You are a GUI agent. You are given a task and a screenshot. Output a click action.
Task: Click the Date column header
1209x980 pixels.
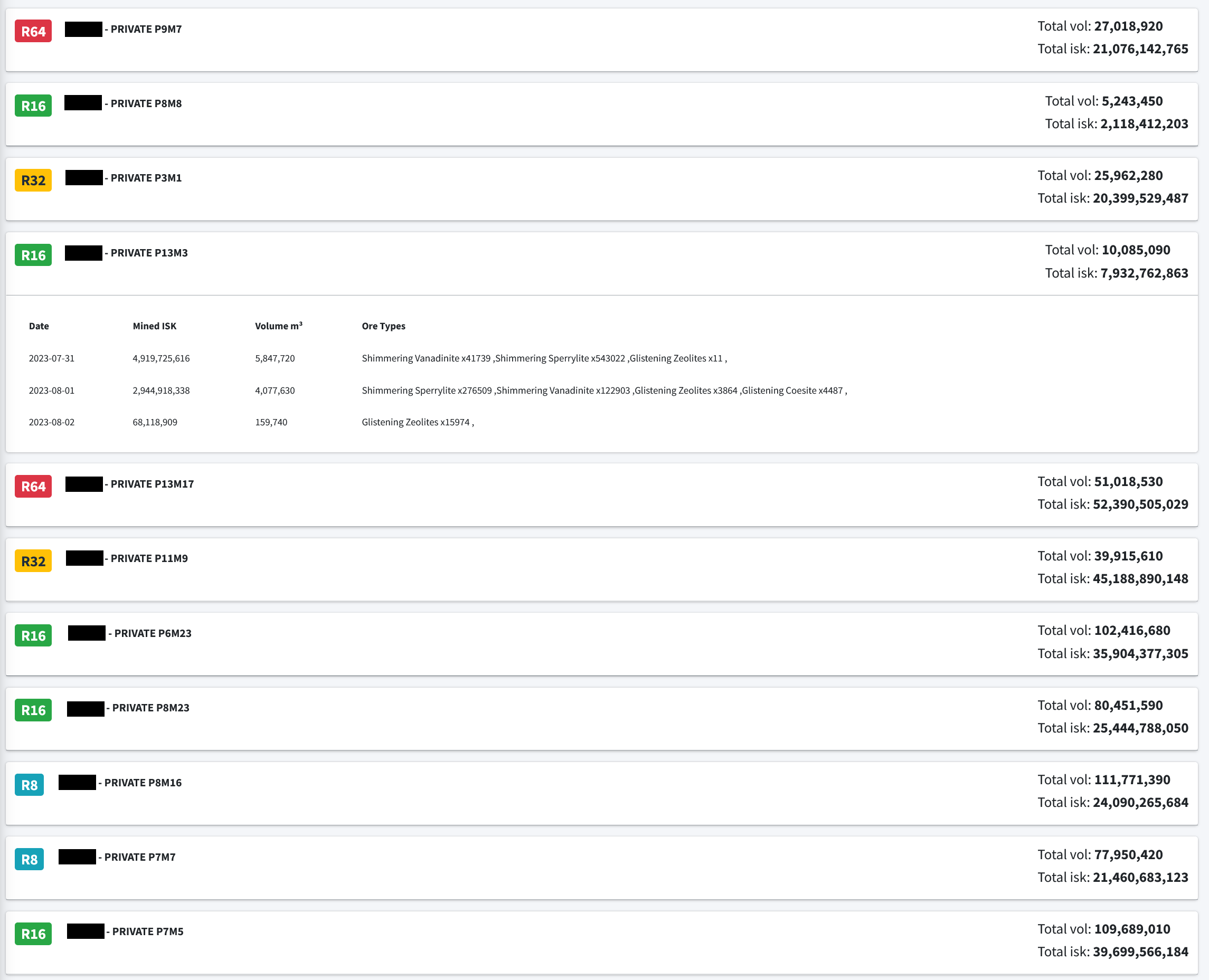pos(39,326)
